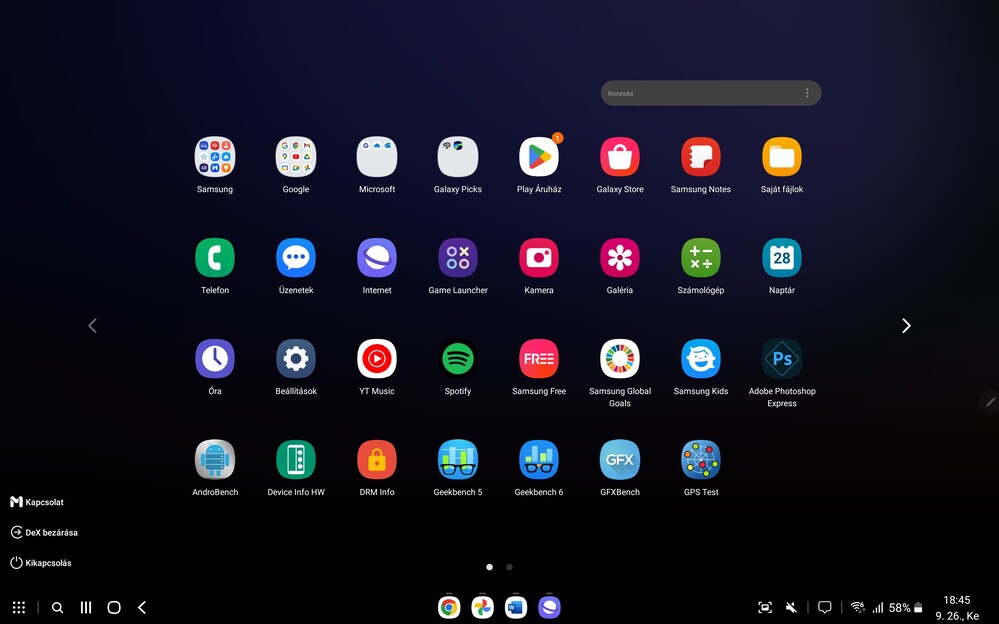Open Google Photos from taskbar
999x624 pixels.
pyautogui.click(x=482, y=607)
